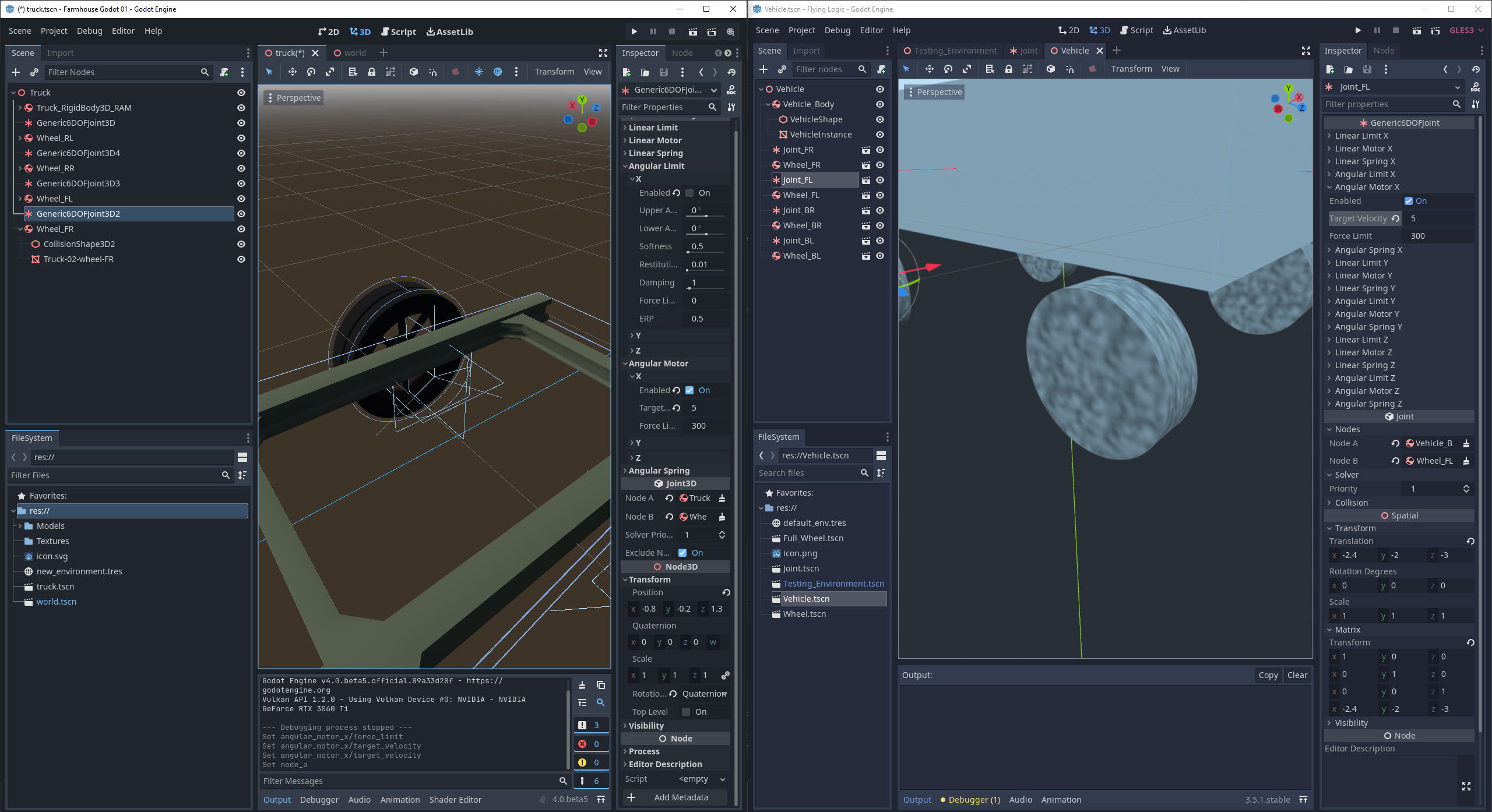This screenshot has height=812, width=1492.
Task: Hide the Wheel_RL node with its eye toggle
Action: click(241, 138)
